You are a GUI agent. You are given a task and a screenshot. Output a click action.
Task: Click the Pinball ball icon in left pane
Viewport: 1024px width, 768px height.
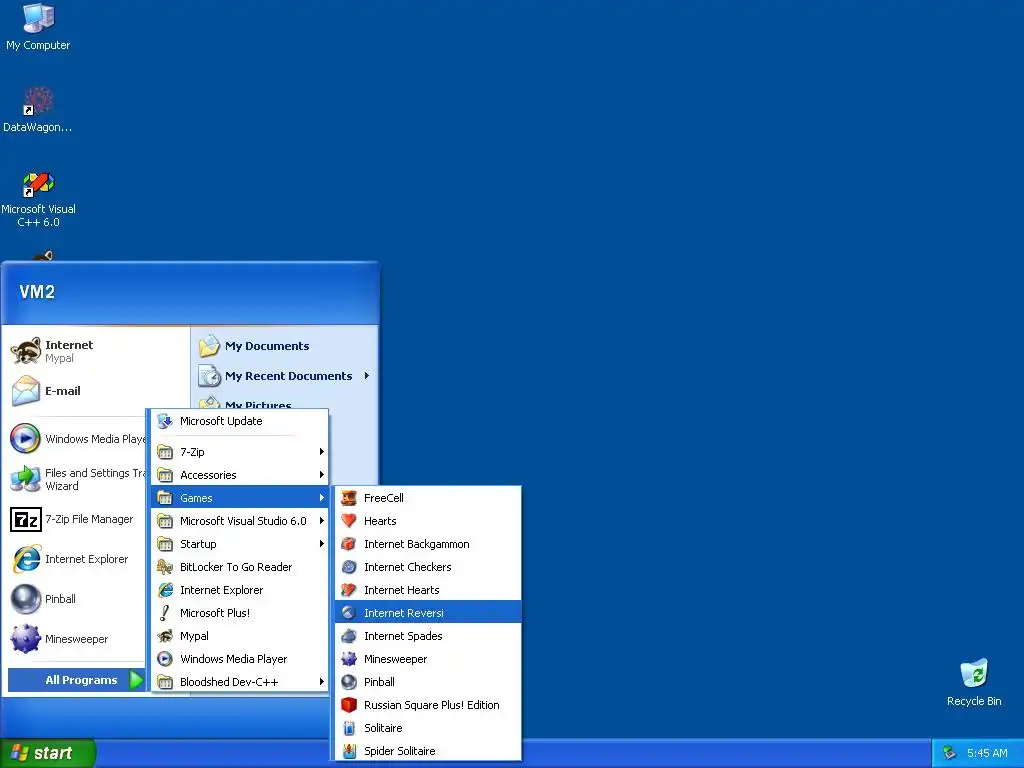26,599
